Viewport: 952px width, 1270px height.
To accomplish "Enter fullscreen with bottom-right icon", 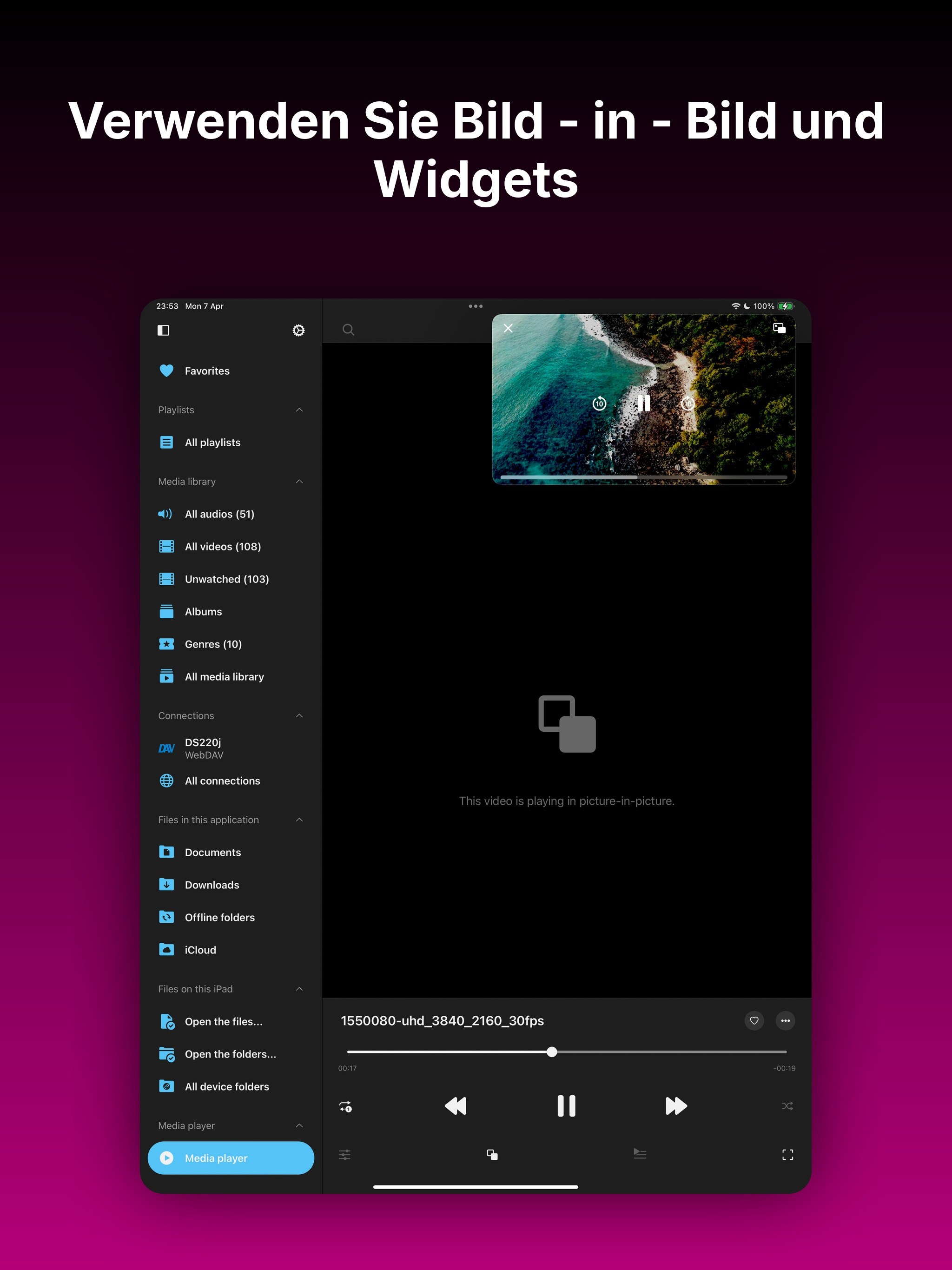I will [787, 1155].
